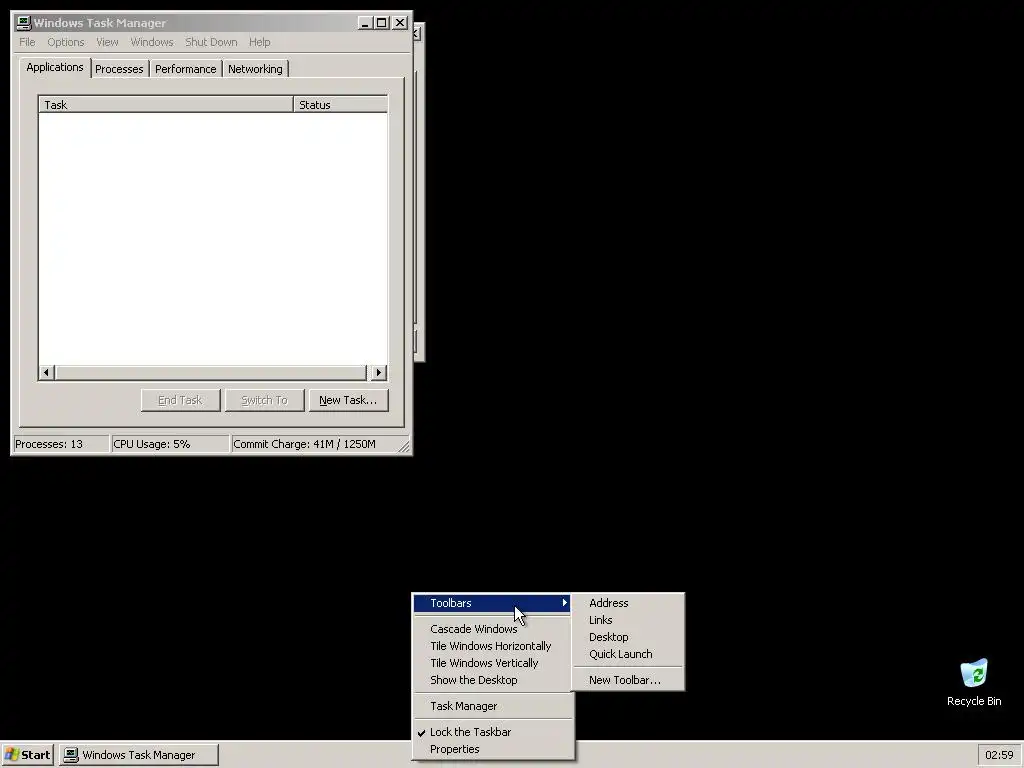Click the Switch To button

tap(264, 400)
